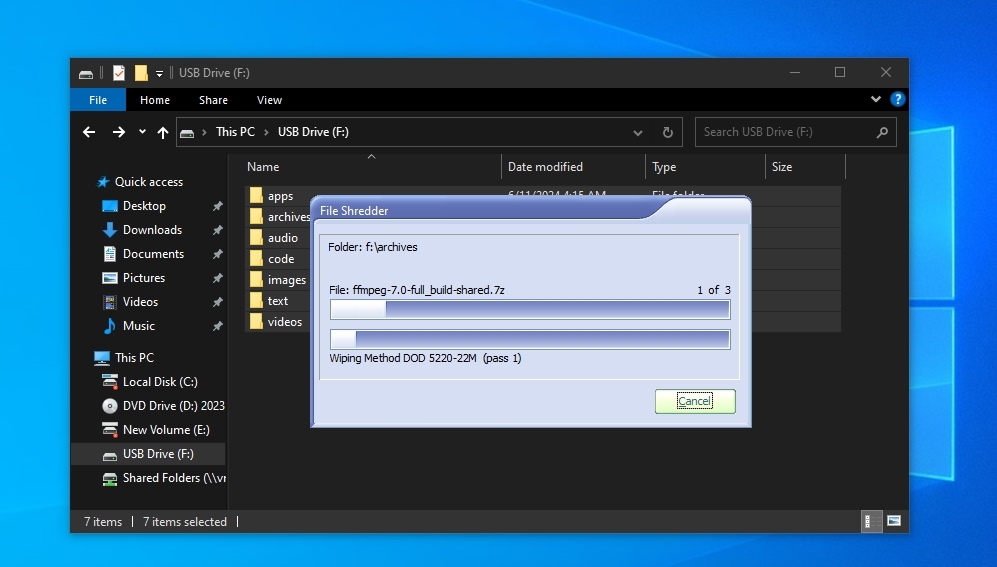Sort by the Name column header
The image size is (997, 567).
[x=373, y=167]
